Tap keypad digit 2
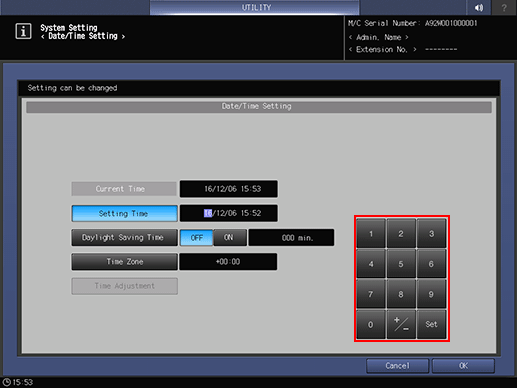 tap(401, 234)
